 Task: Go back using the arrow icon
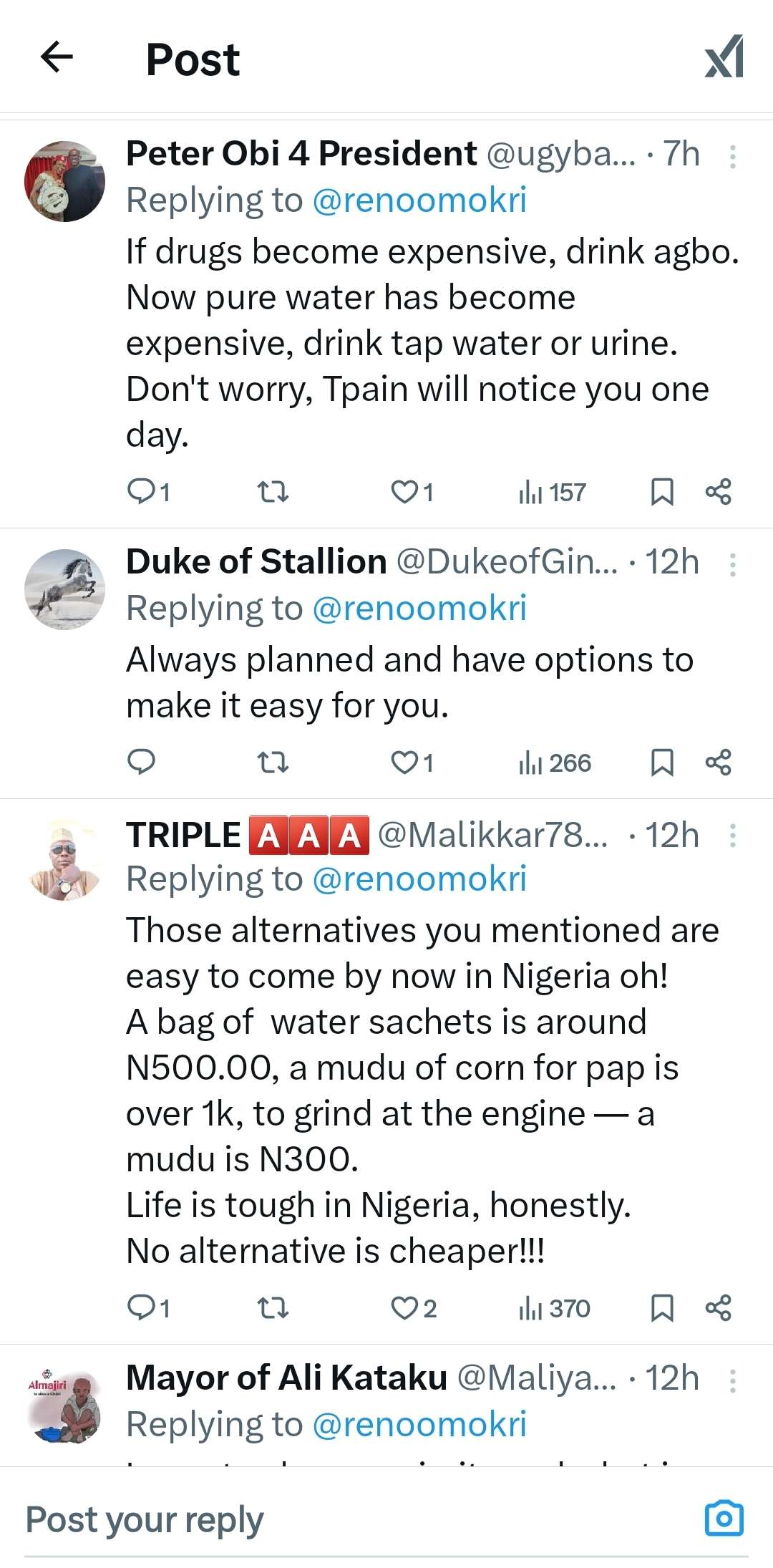pos(57,57)
